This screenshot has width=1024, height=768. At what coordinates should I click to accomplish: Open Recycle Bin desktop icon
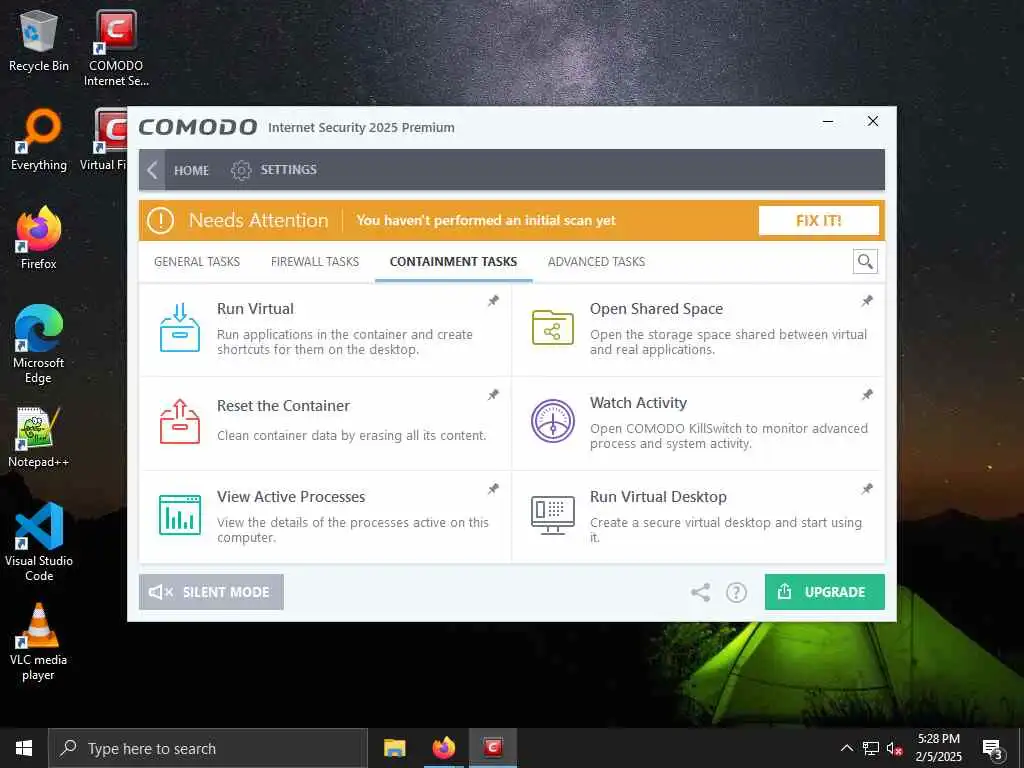point(39,42)
